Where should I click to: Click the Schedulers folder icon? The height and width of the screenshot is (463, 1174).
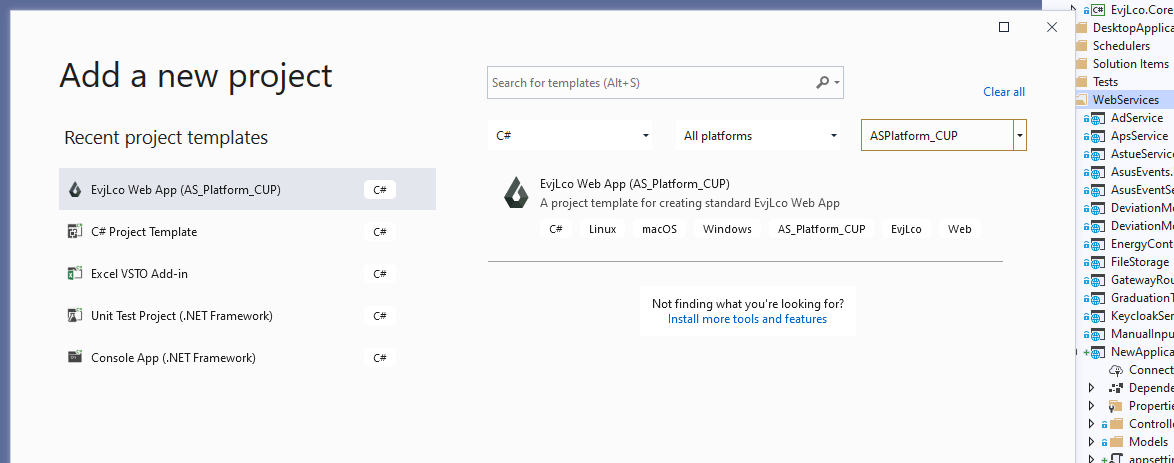pyautogui.click(x=1081, y=46)
